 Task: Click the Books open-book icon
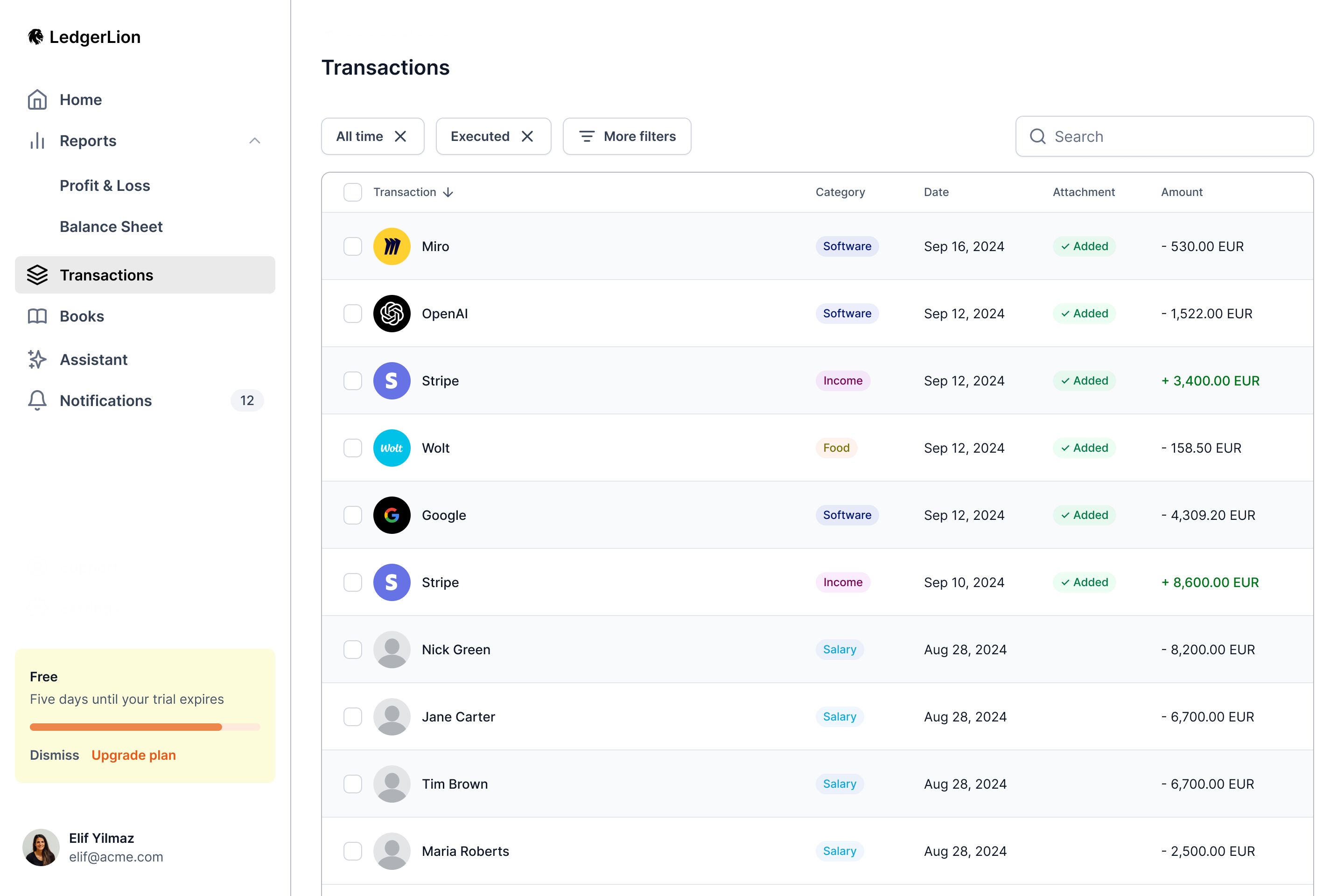point(37,316)
